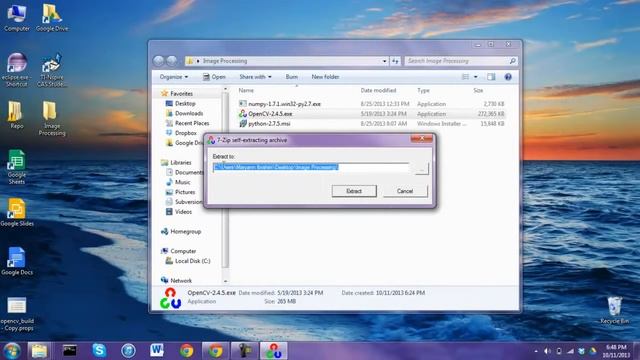Viewport: 640px width, 360px height.
Task: Select the TI-Nspire CAS Student desktop icon
Action: pyautogui.click(x=52, y=70)
